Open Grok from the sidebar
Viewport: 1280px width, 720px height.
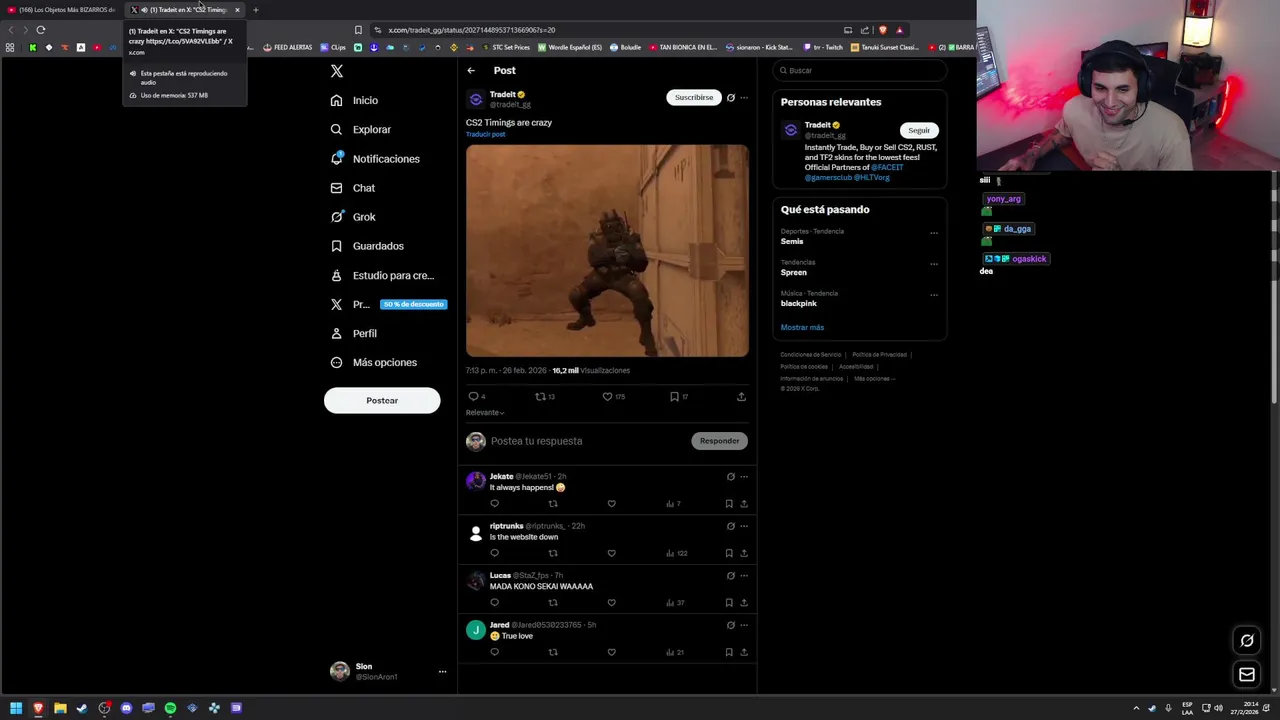[352, 217]
